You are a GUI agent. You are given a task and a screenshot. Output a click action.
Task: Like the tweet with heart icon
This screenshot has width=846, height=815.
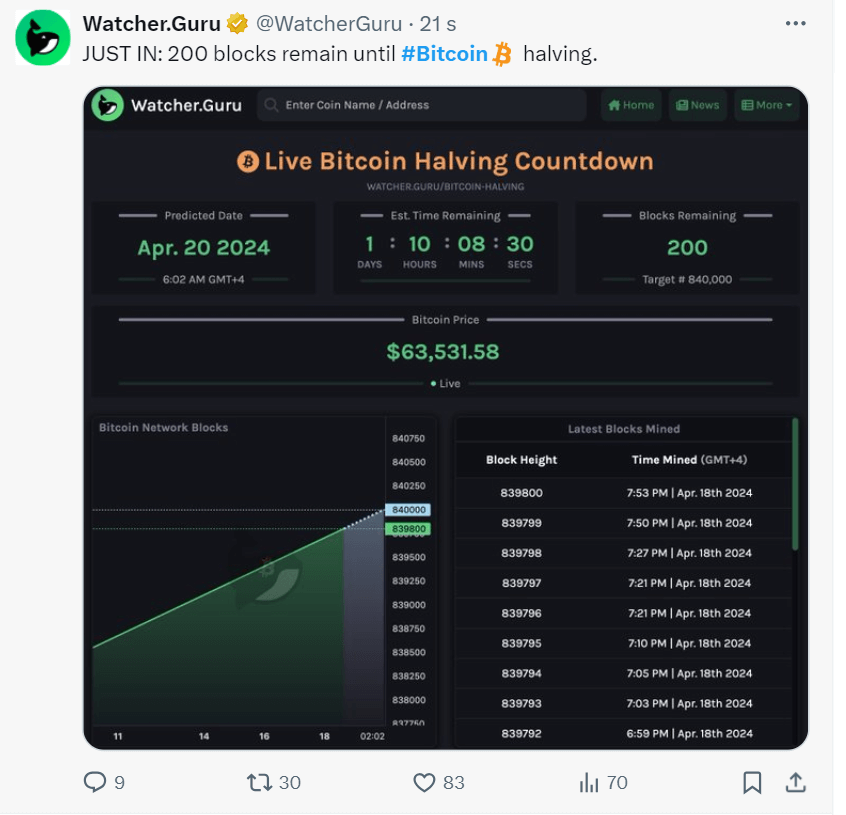426,782
